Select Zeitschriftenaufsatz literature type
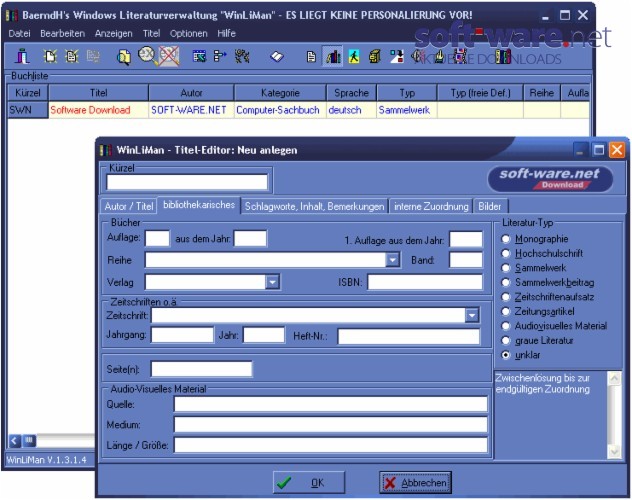 pyautogui.click(x=505, y=297)
